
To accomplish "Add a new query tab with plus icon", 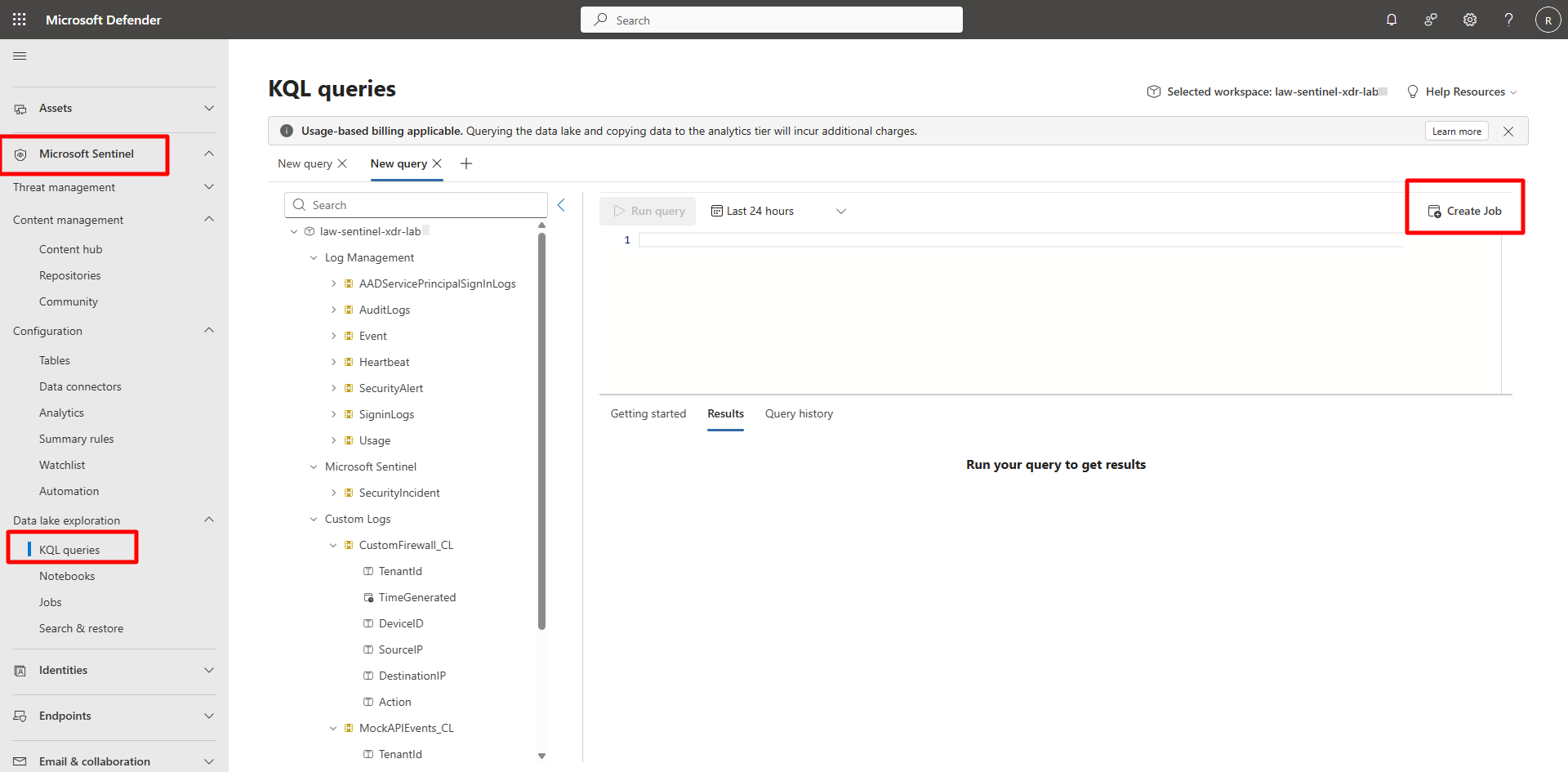I will tap(466, 163).
